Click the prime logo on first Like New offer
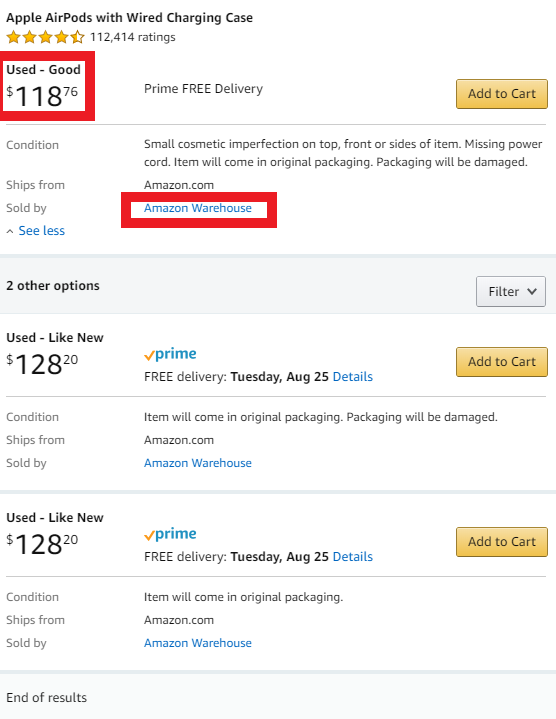Screen dimensions: 556x719 point(170,354)
